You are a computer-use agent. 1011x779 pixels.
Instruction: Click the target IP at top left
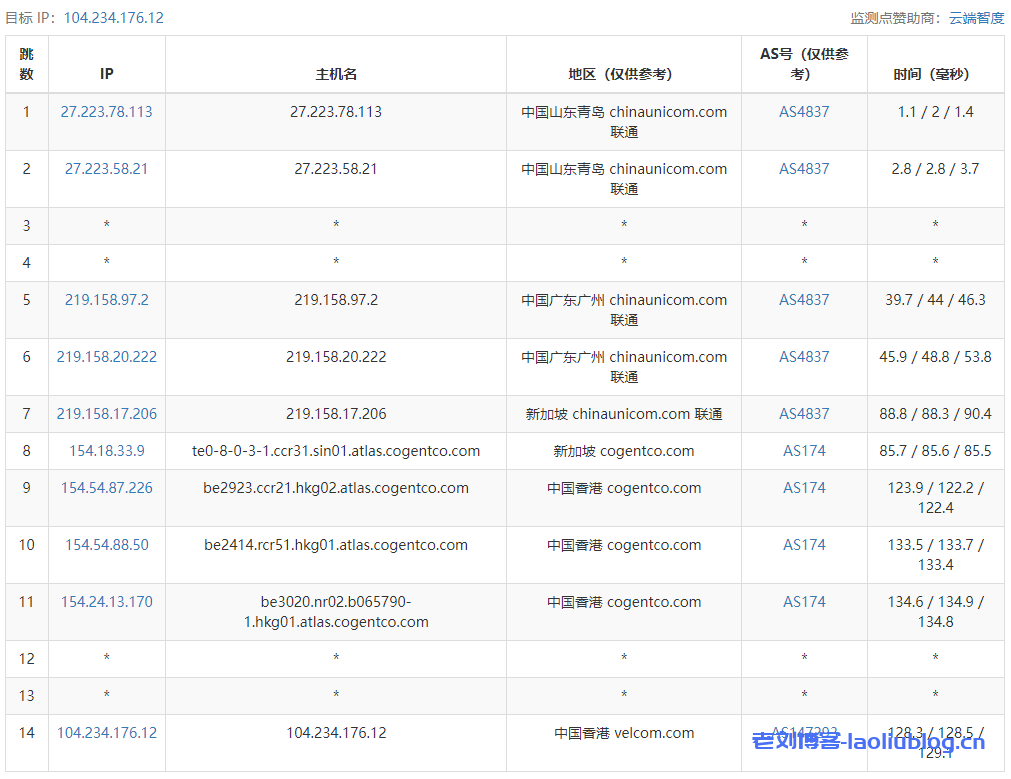pyautogui.click(x=113, y=18)
